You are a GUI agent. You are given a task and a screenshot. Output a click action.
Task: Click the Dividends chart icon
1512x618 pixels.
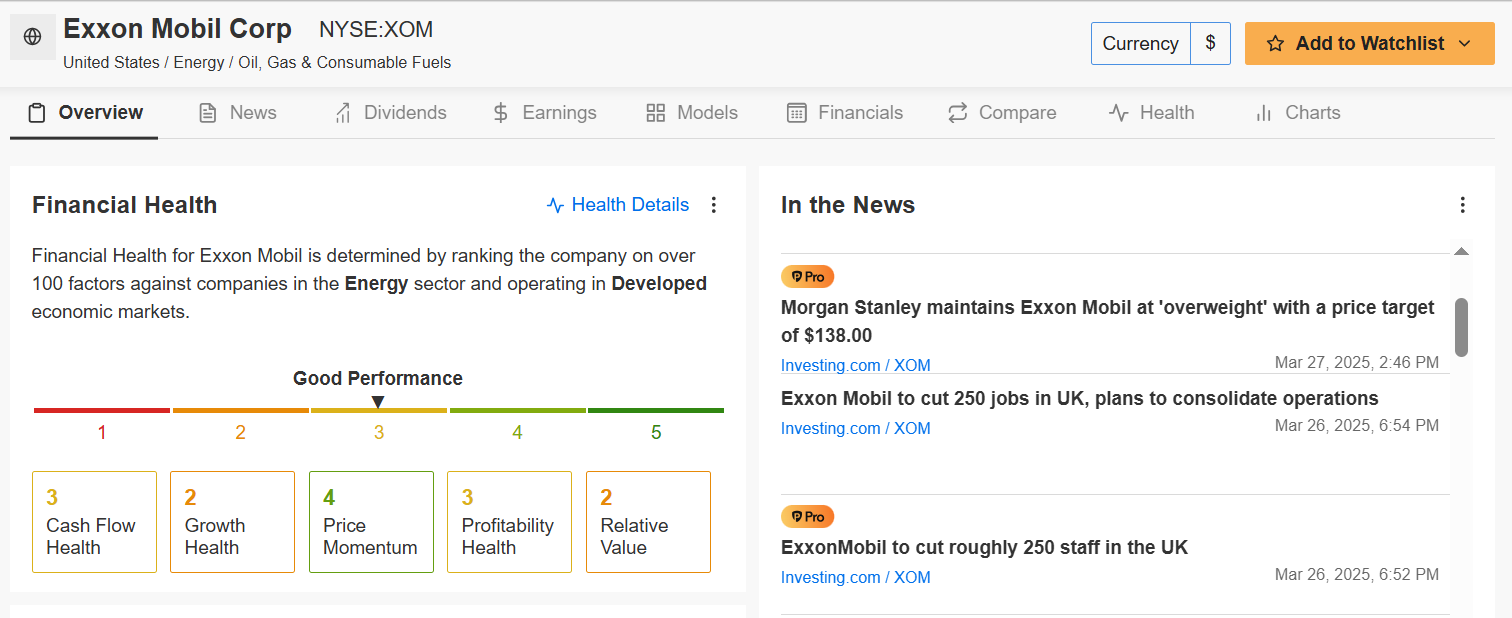[x=343, y=113]
